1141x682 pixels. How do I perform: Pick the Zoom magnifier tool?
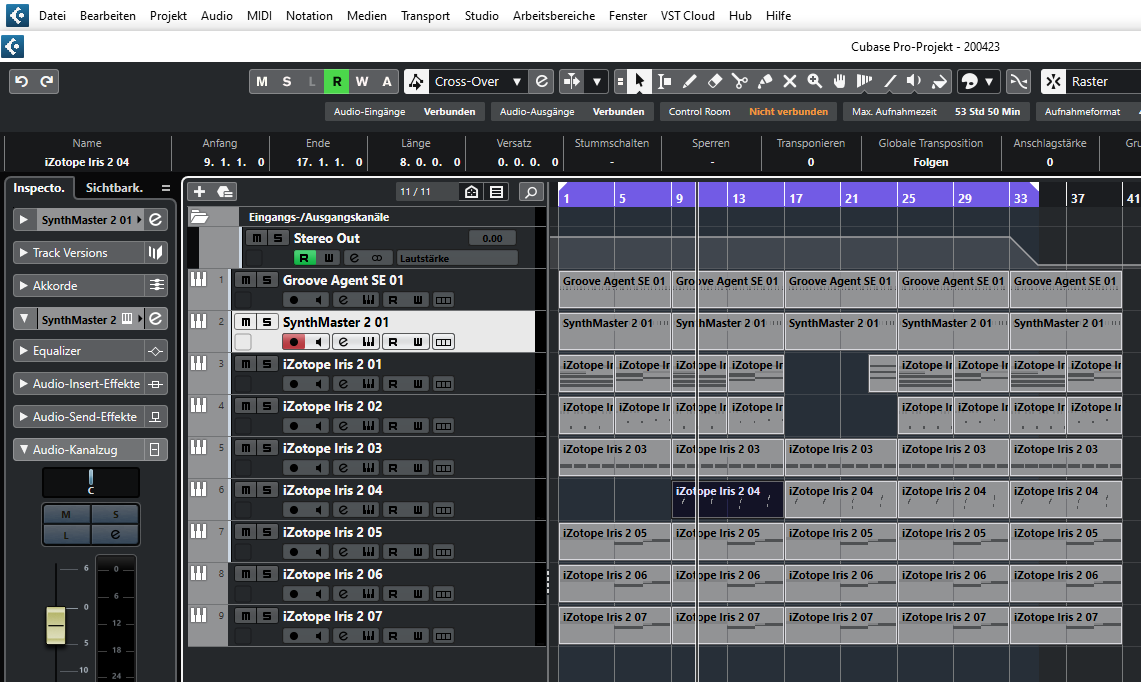(x=815, y=81)
